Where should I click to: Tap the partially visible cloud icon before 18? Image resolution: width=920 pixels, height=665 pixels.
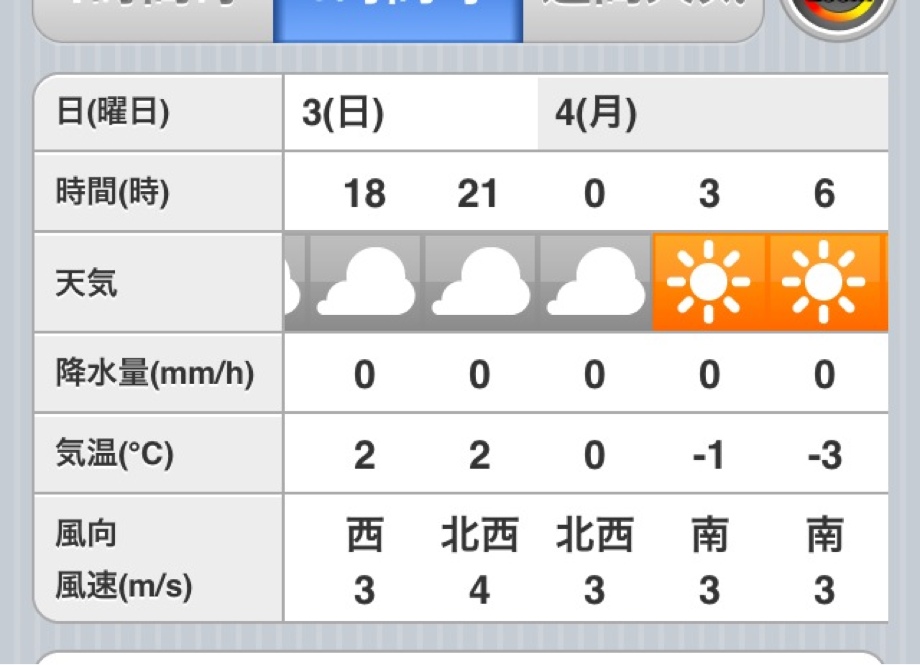point(295,282)
